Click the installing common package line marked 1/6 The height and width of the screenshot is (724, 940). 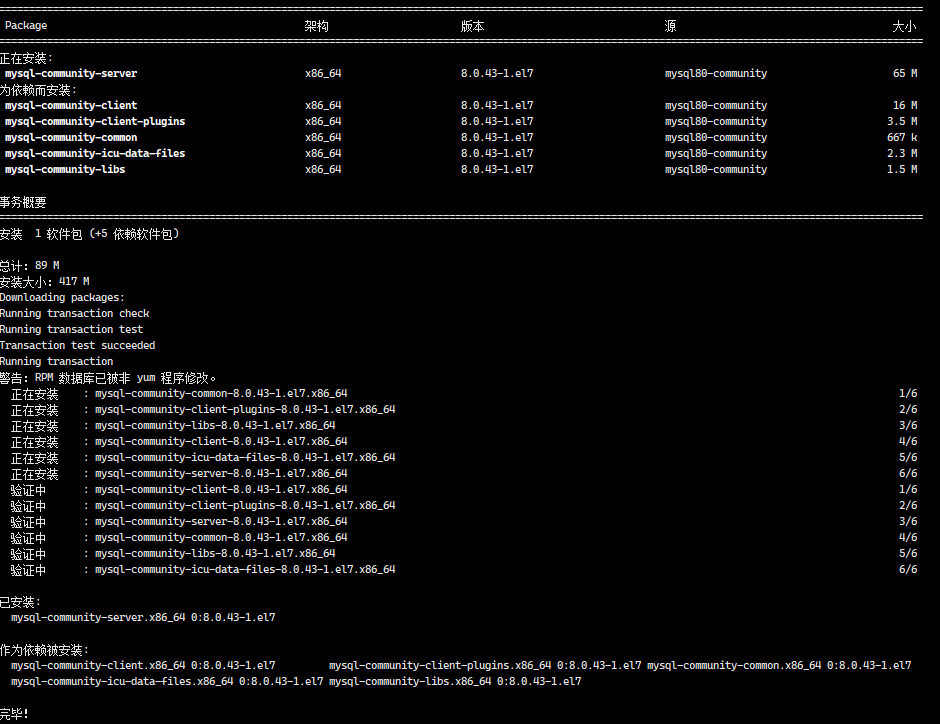click(x=464, y=394)
